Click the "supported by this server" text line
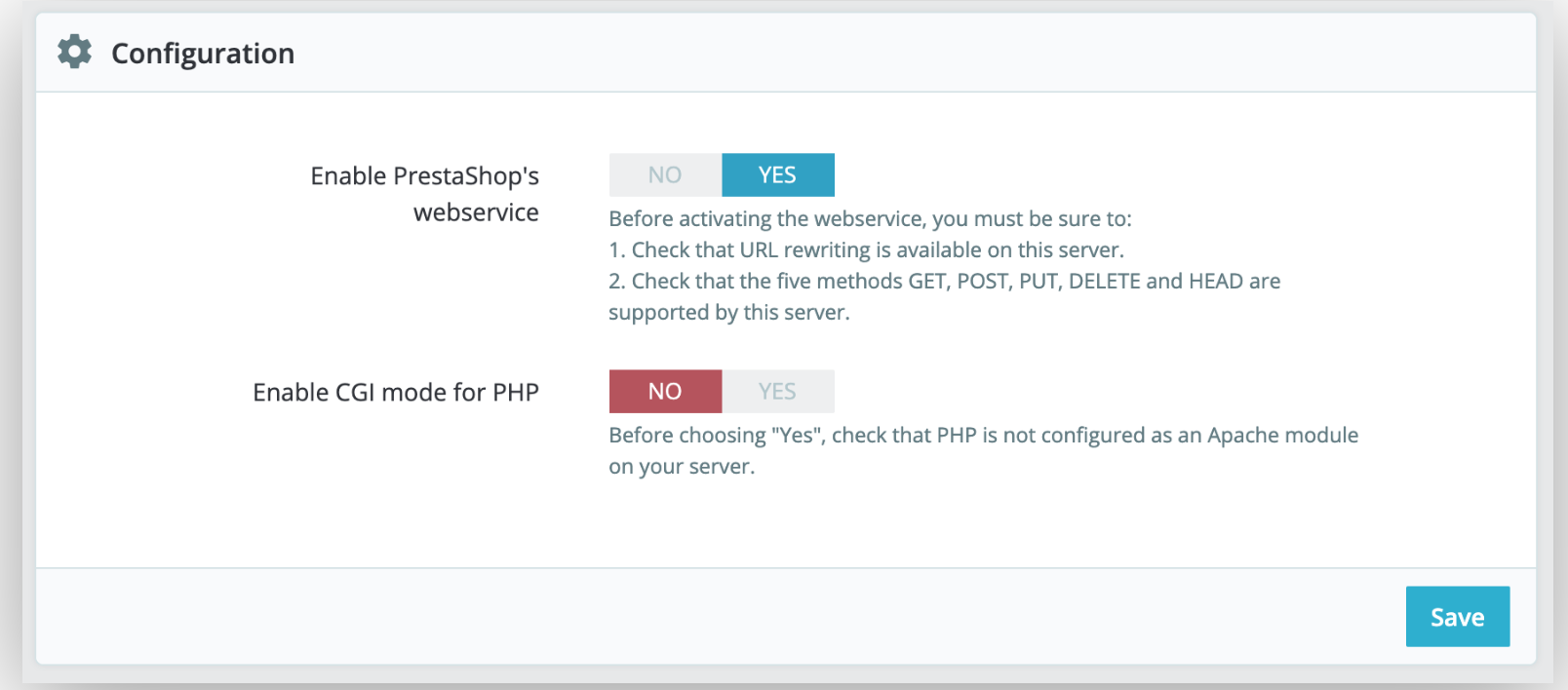The width and height of the screenshot is (1568, 690). 729,312
